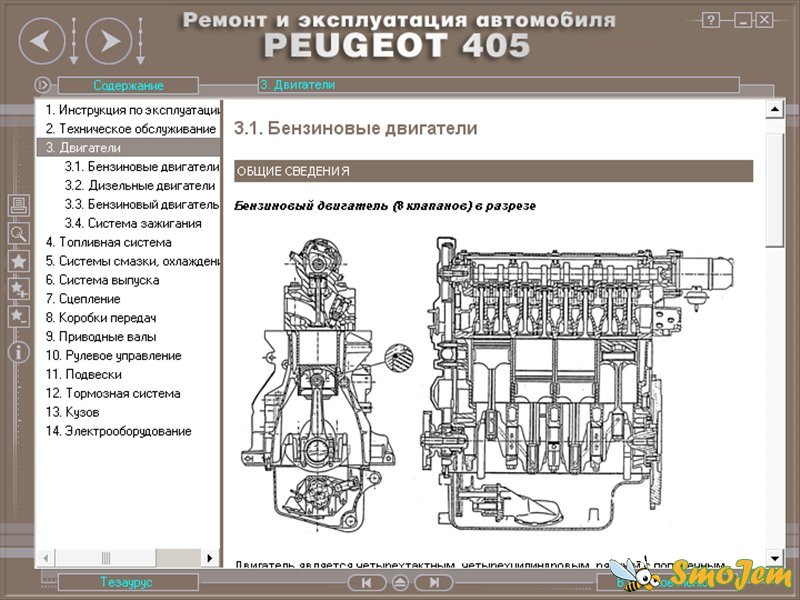Add bookmark with star-plus icon
Viewport: 800px width, 600px height.
point(19,289)
